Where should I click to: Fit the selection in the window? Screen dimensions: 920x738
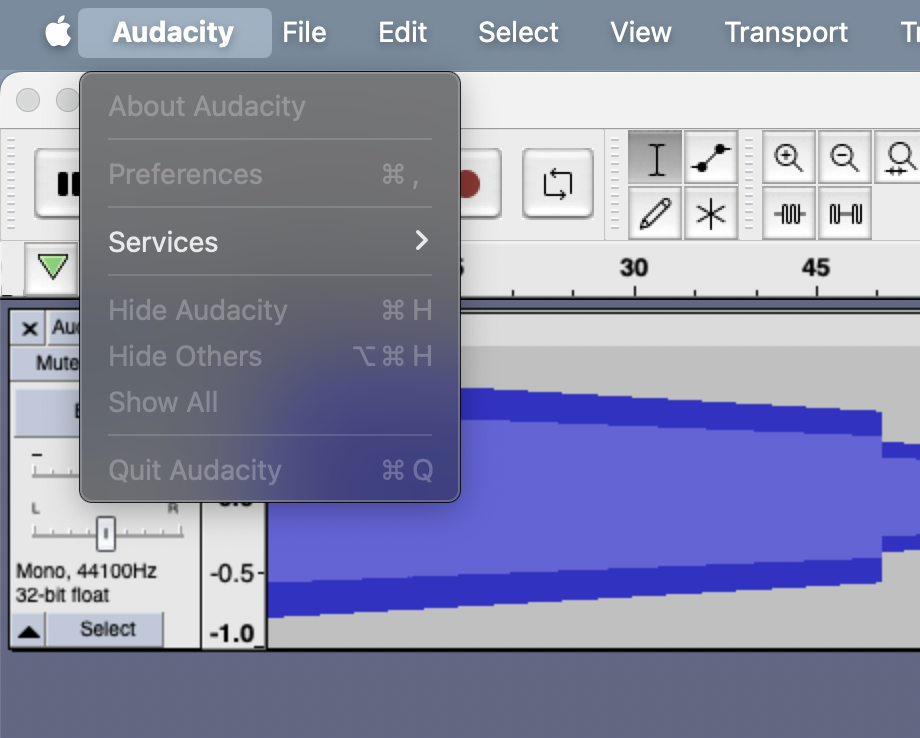789,213
